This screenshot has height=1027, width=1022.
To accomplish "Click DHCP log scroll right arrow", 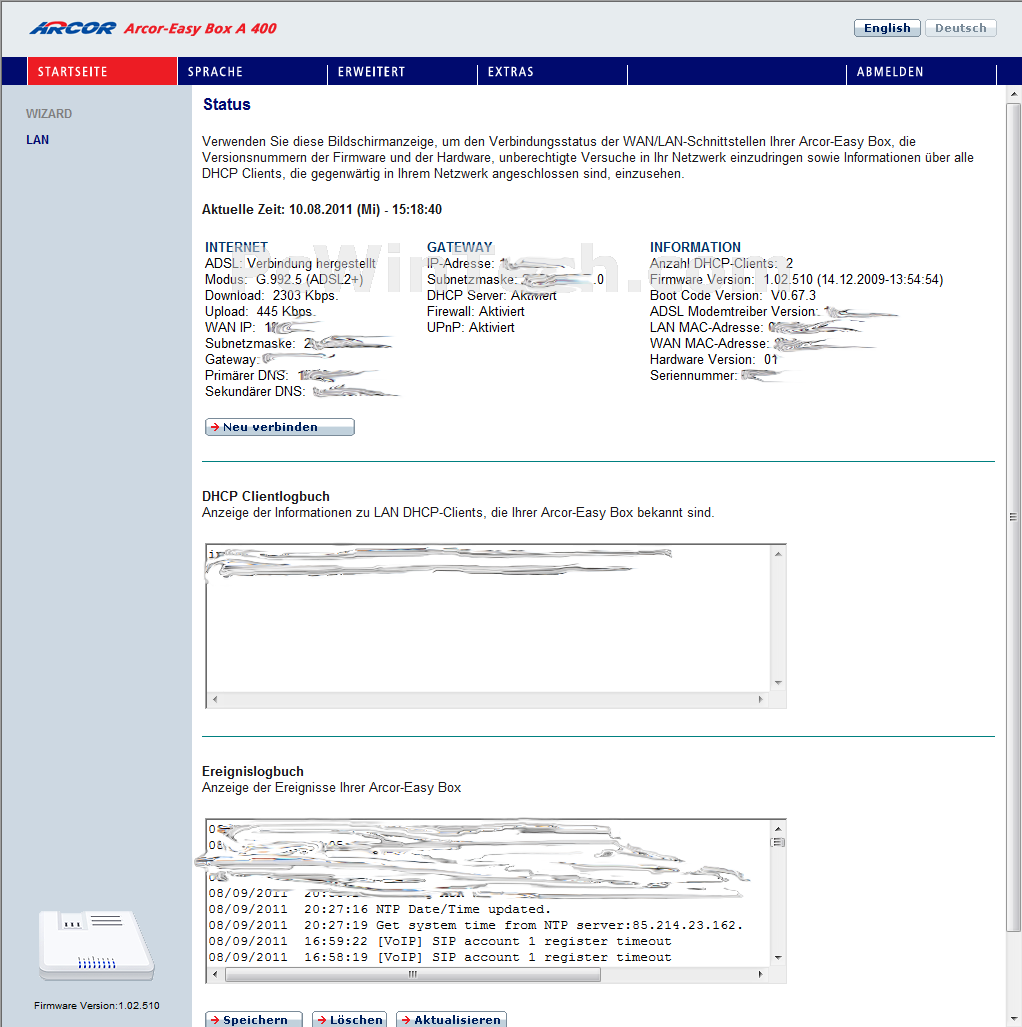I will [x=761, y=700].
